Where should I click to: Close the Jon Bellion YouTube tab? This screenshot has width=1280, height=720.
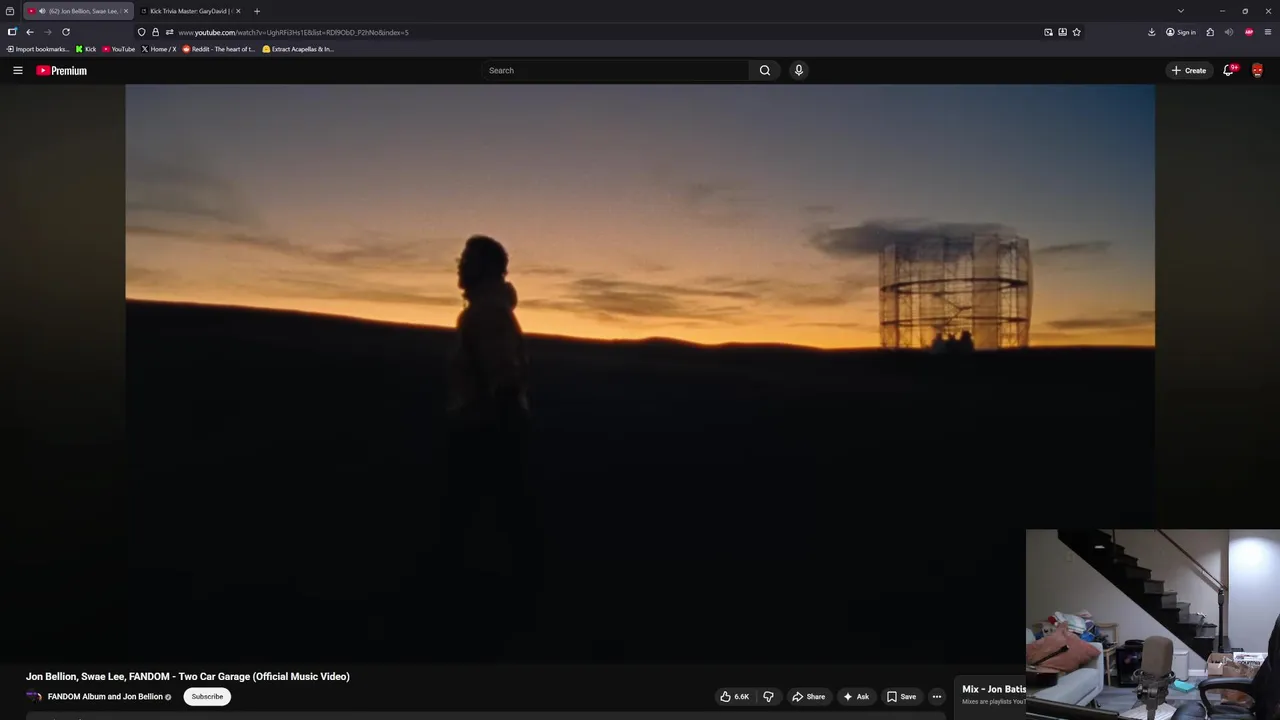(126, 11)
